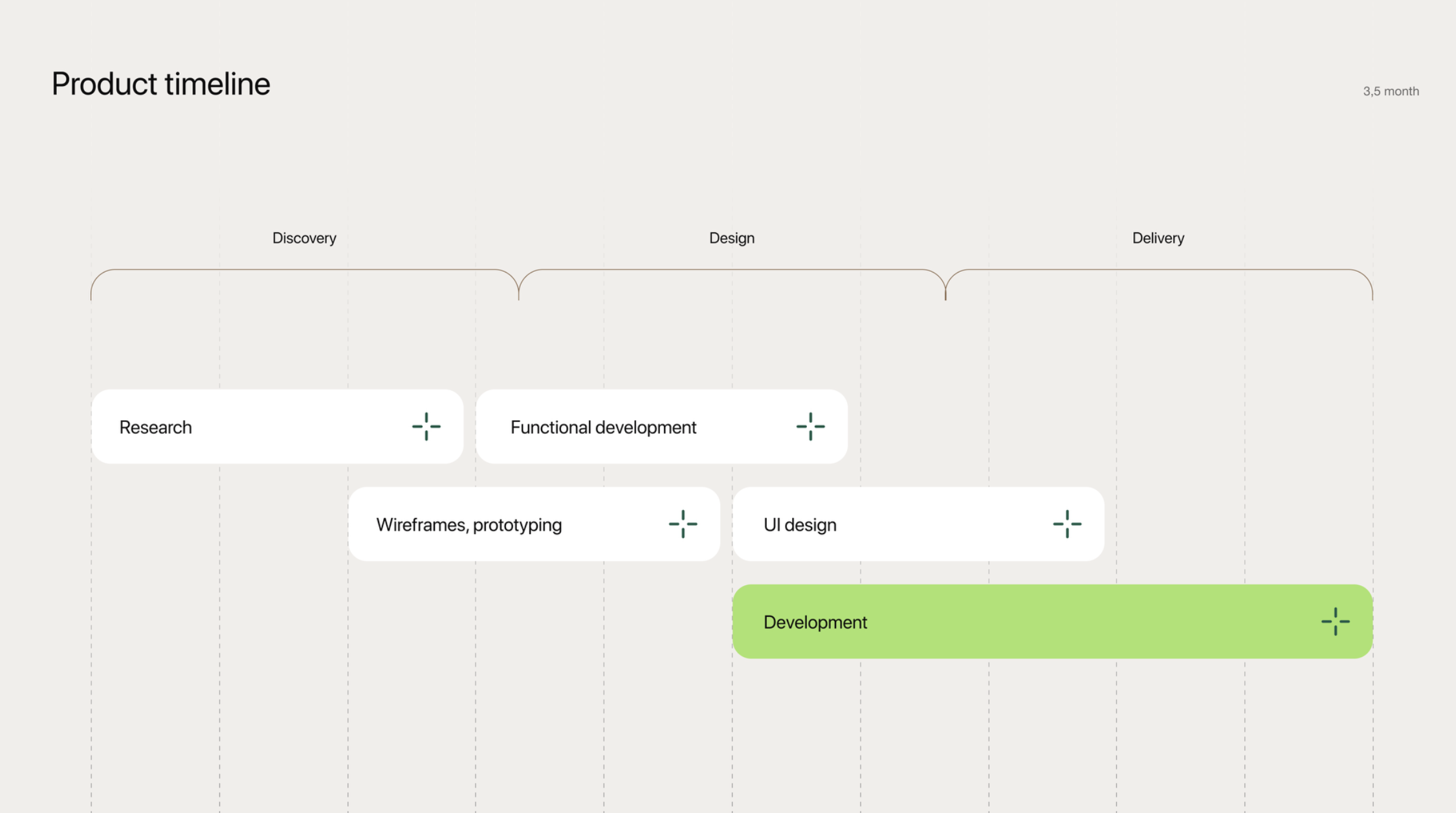Select the UI design card text
The image size is (1456, 813).
pos(800,525)
